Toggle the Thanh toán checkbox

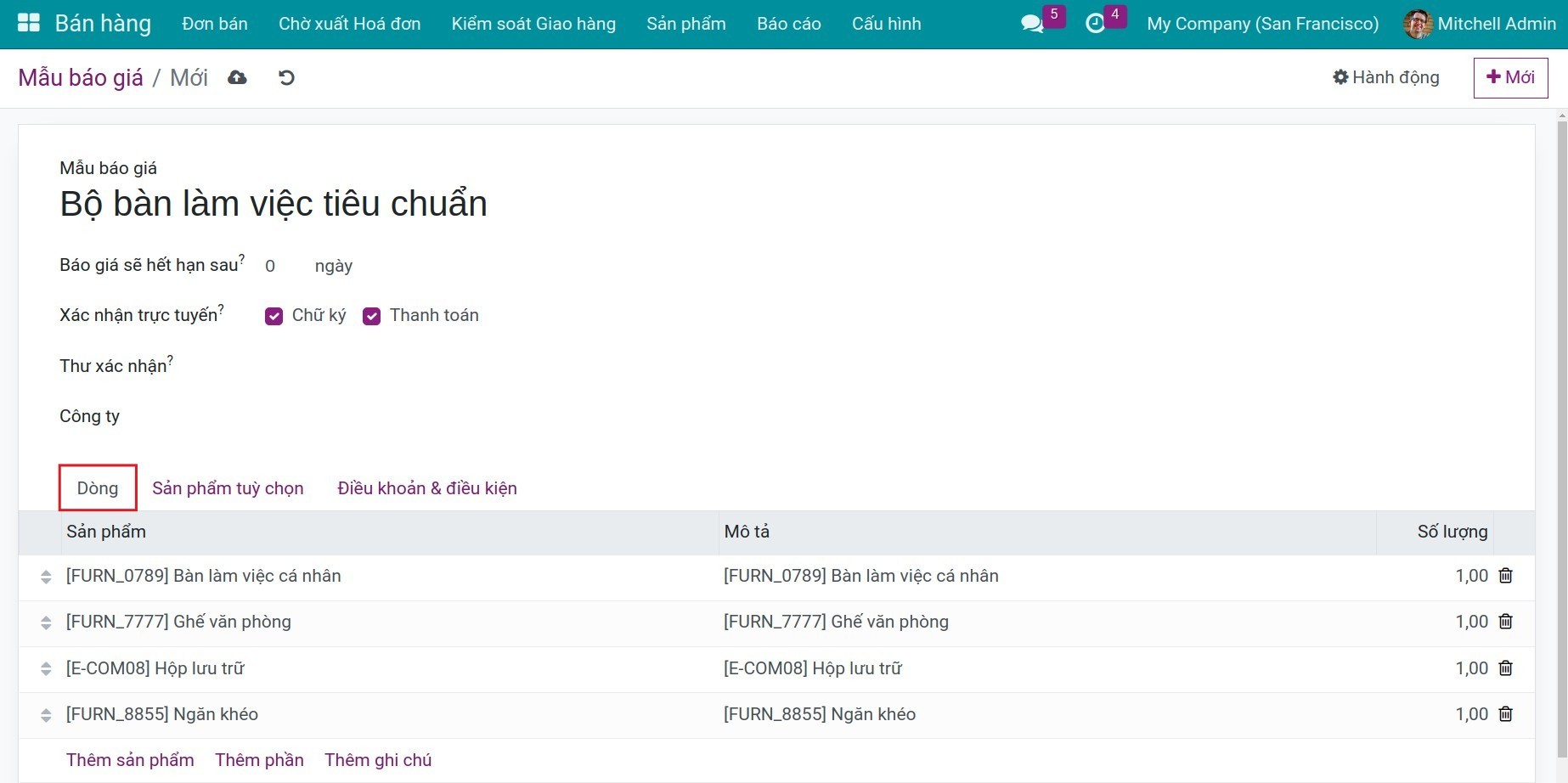point(371,316)
